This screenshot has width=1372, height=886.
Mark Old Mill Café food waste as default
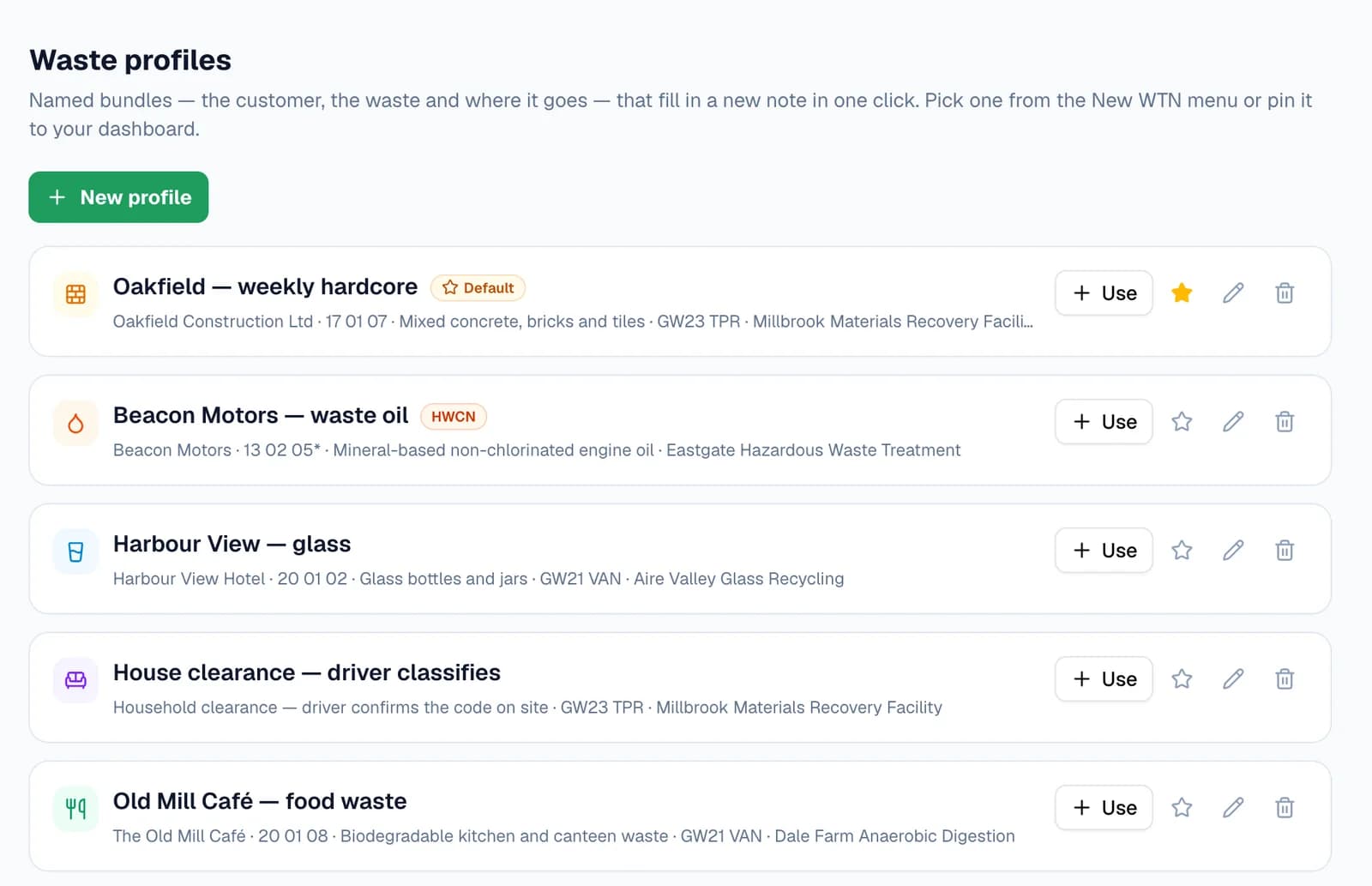pos(1182,808)
